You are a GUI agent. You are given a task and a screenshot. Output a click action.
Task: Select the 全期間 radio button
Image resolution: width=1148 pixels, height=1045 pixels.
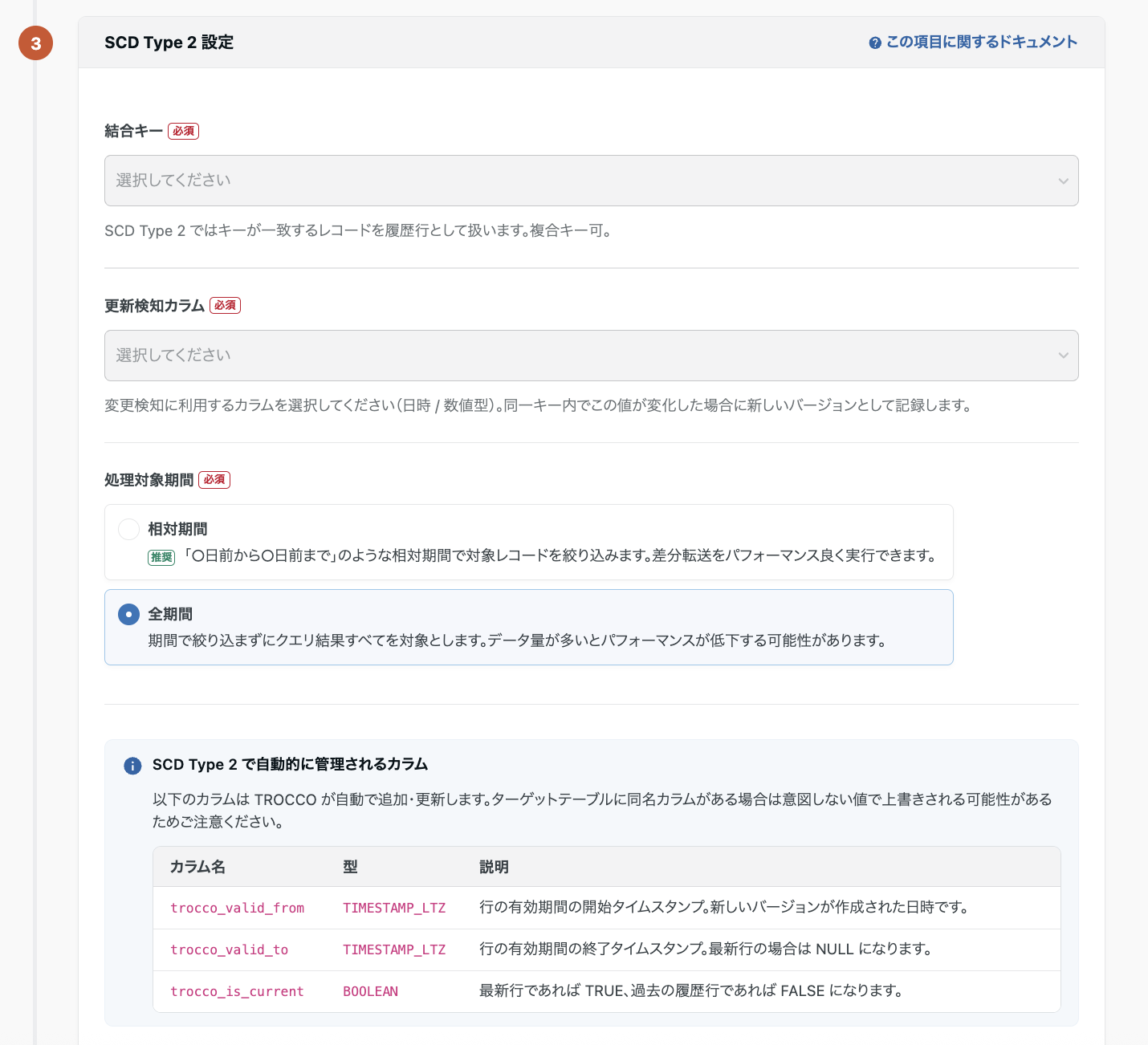(128, 614)
